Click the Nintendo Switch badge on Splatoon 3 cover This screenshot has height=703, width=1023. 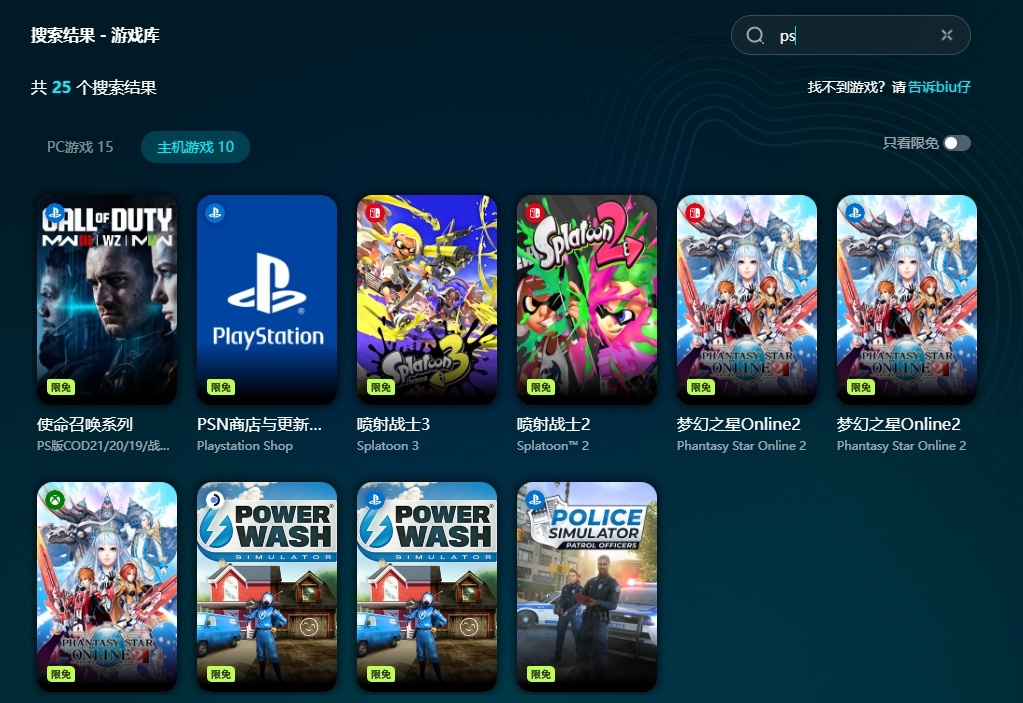click(374, 213)
